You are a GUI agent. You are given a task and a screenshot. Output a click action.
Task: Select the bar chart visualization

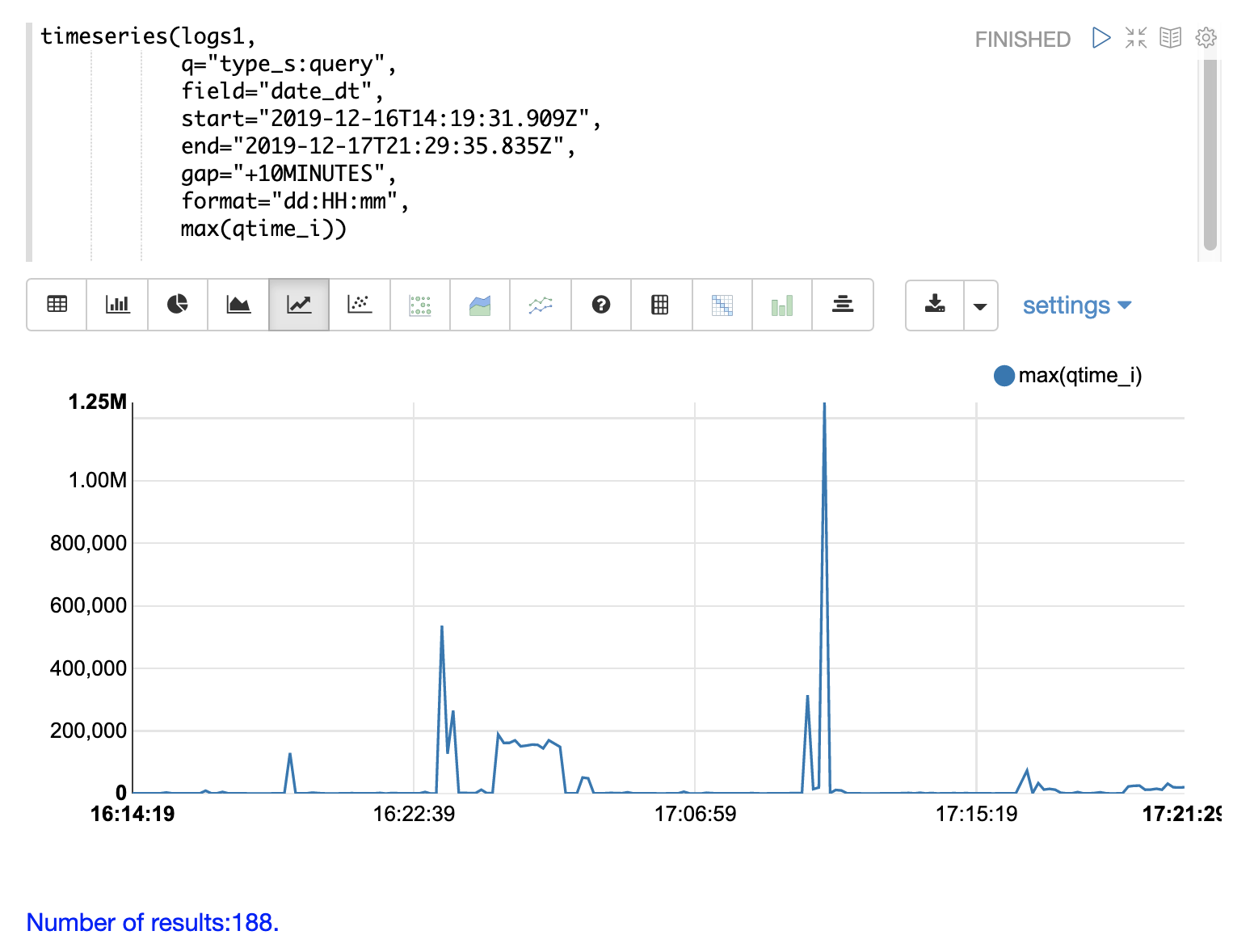[117, 305]
